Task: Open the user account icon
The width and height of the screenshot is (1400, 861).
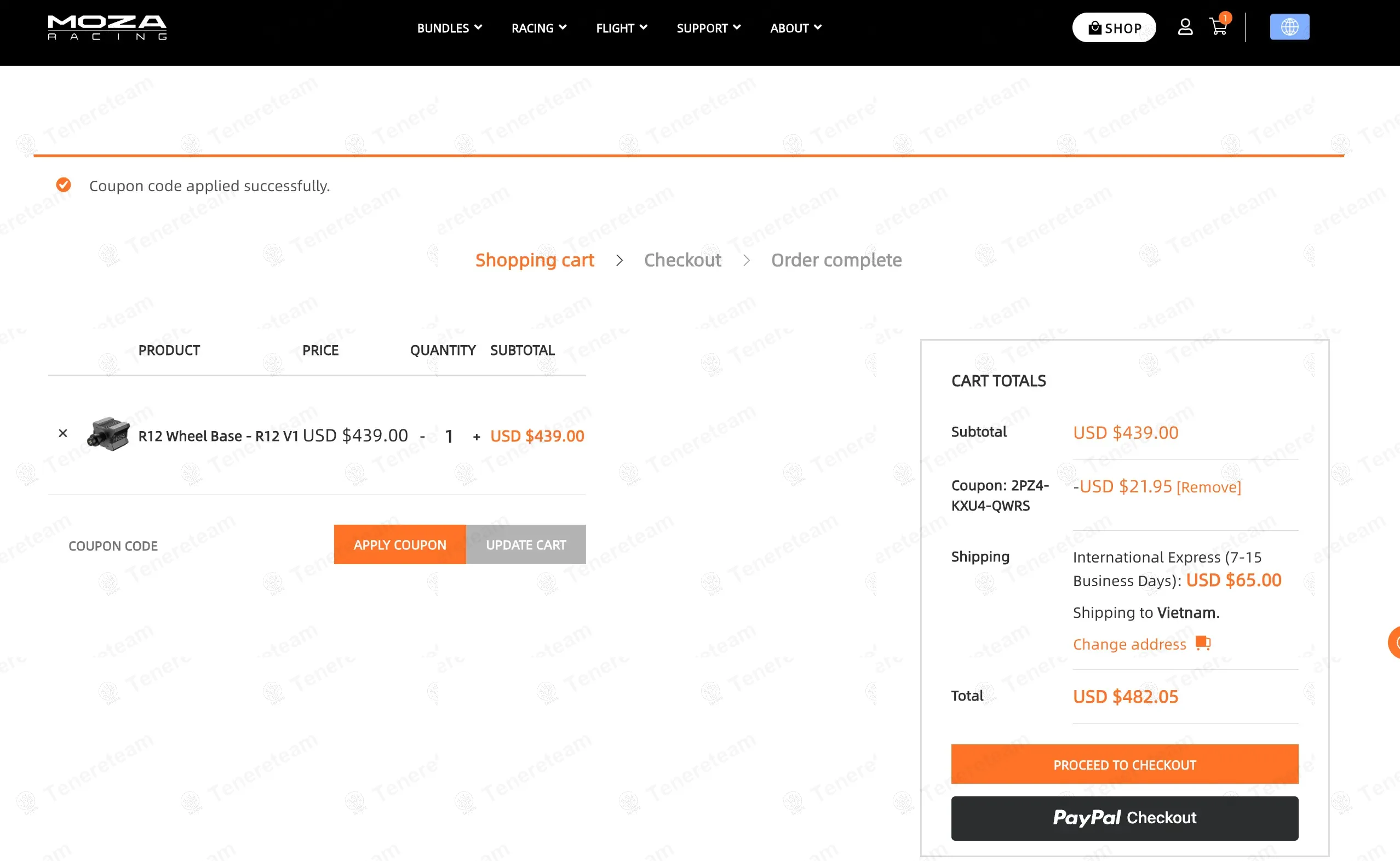Action: (x=1185, y=26)
